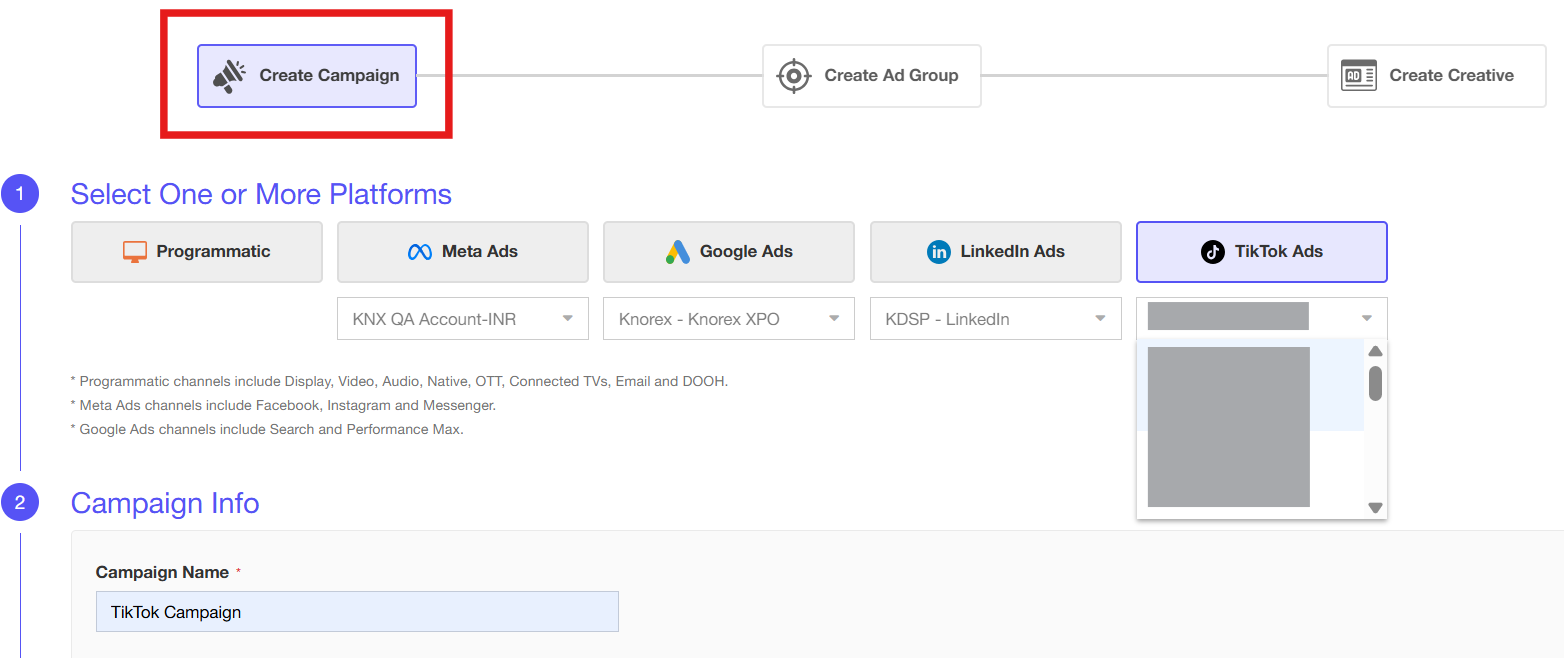Click the Google Ads logo icon

678,252
